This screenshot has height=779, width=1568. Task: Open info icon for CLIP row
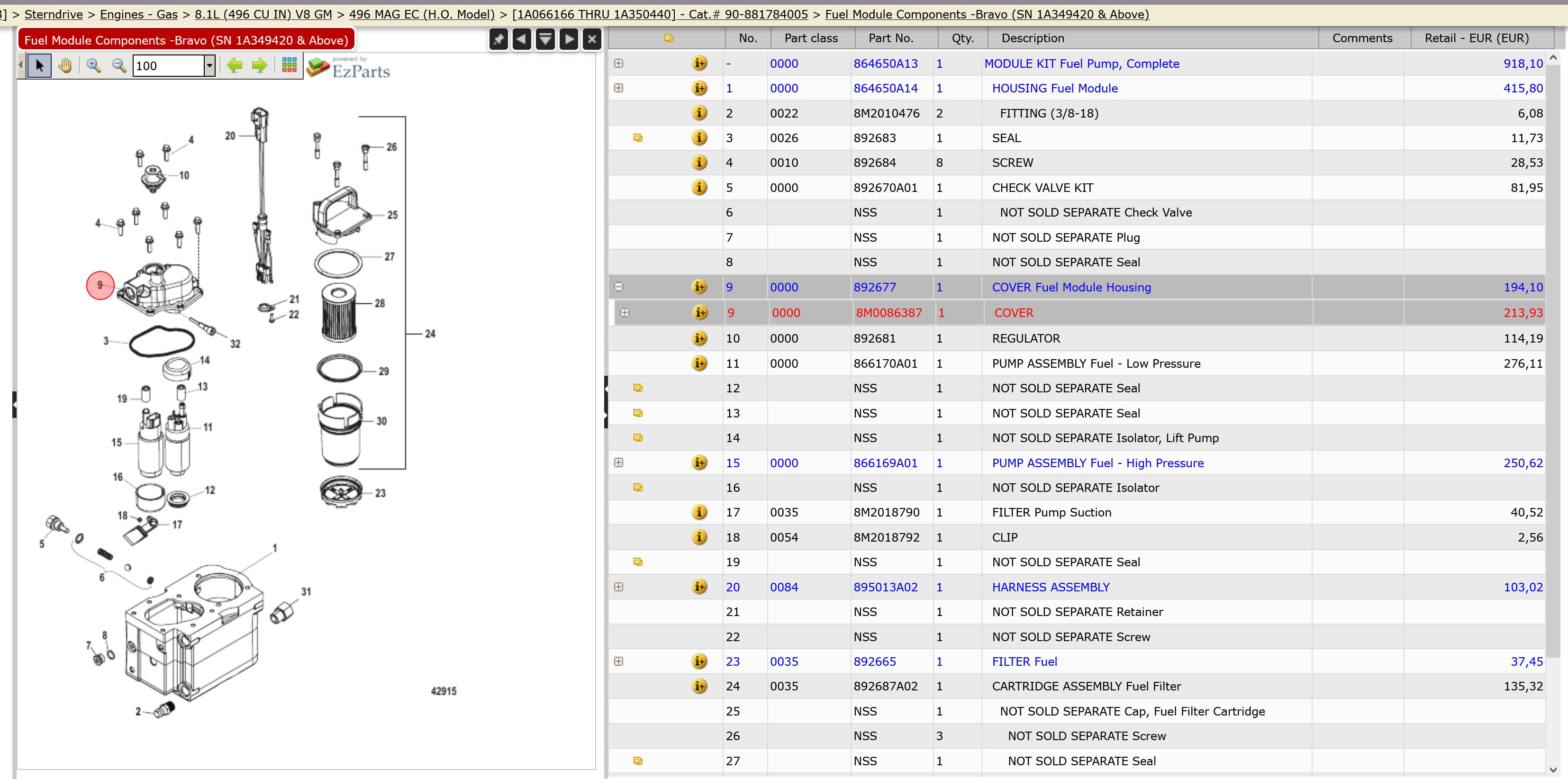coord(699,537)
